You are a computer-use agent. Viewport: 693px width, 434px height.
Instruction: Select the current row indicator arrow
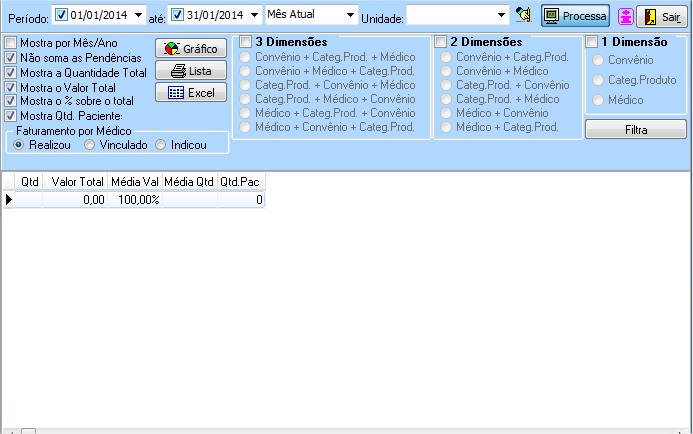(9, 200)
